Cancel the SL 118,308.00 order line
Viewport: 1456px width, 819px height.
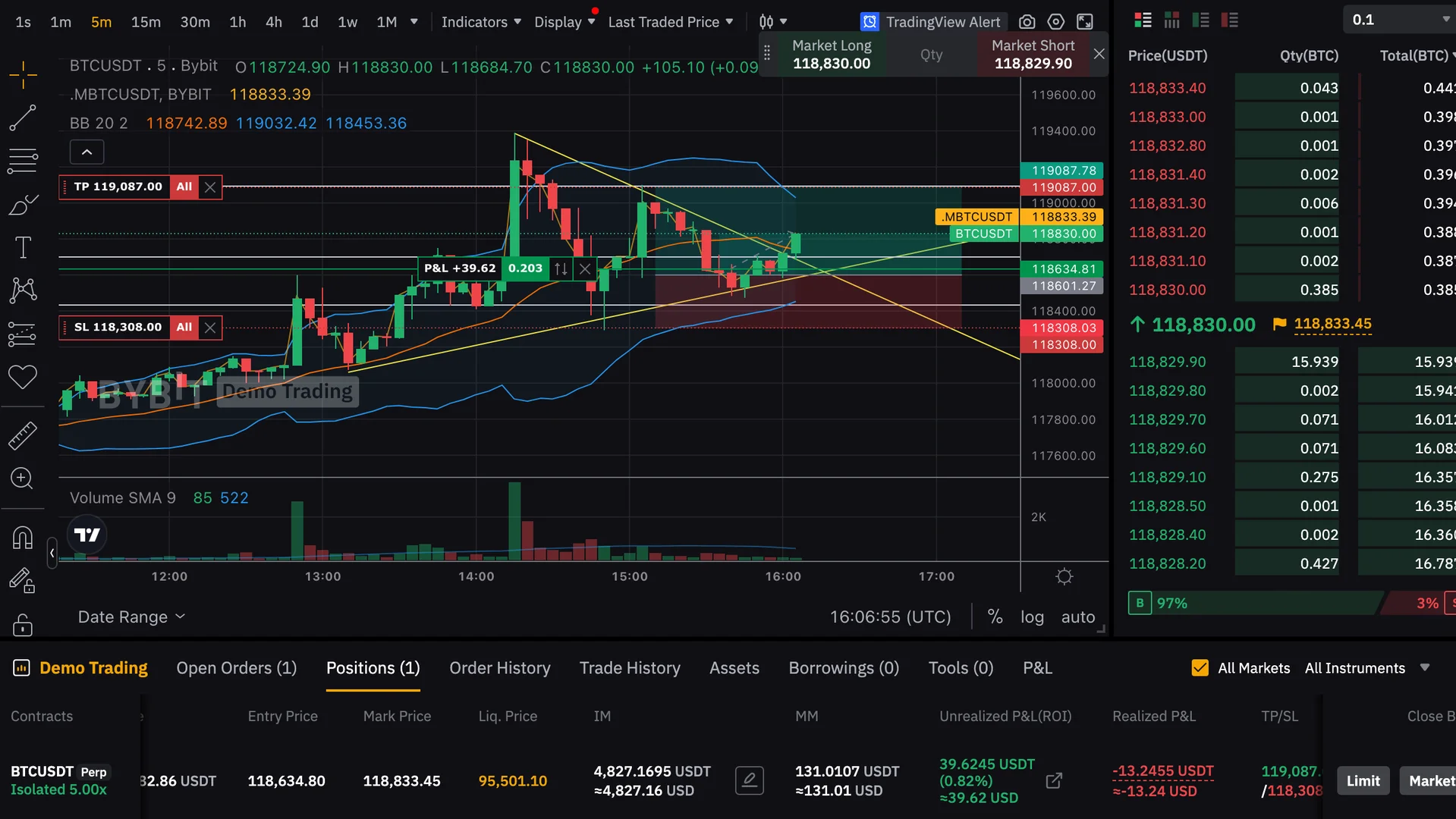tap(210, 328)
